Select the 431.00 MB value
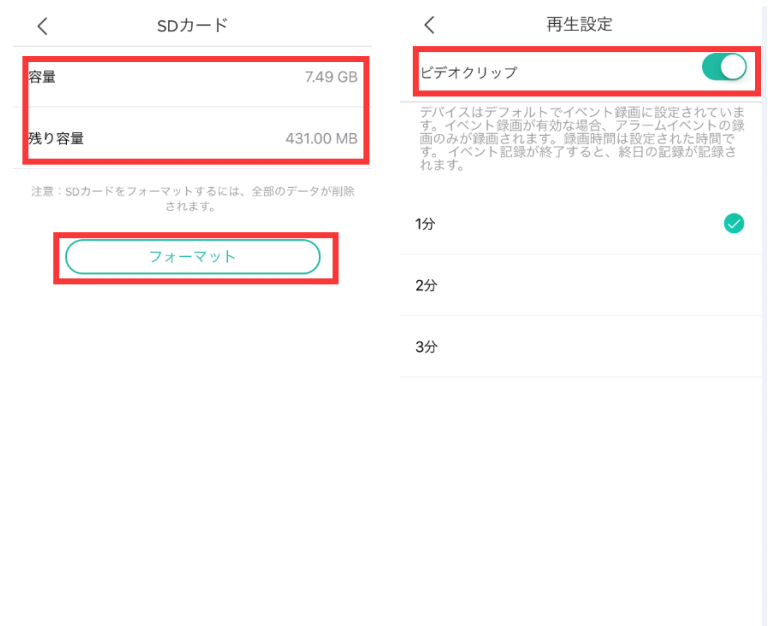 [321, 138]
